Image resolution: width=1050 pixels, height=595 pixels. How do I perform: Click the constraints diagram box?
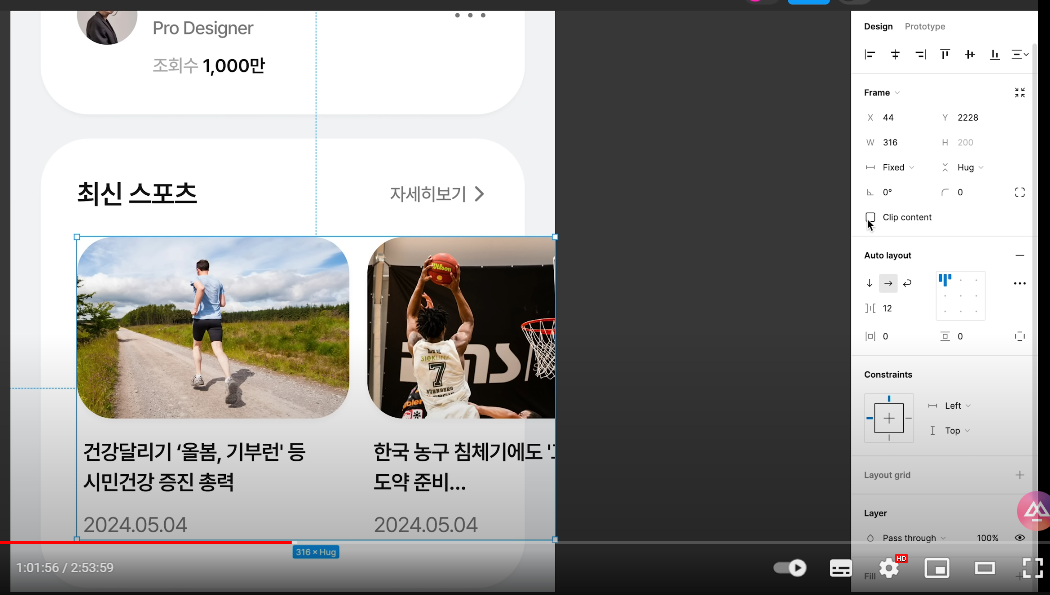889,418
